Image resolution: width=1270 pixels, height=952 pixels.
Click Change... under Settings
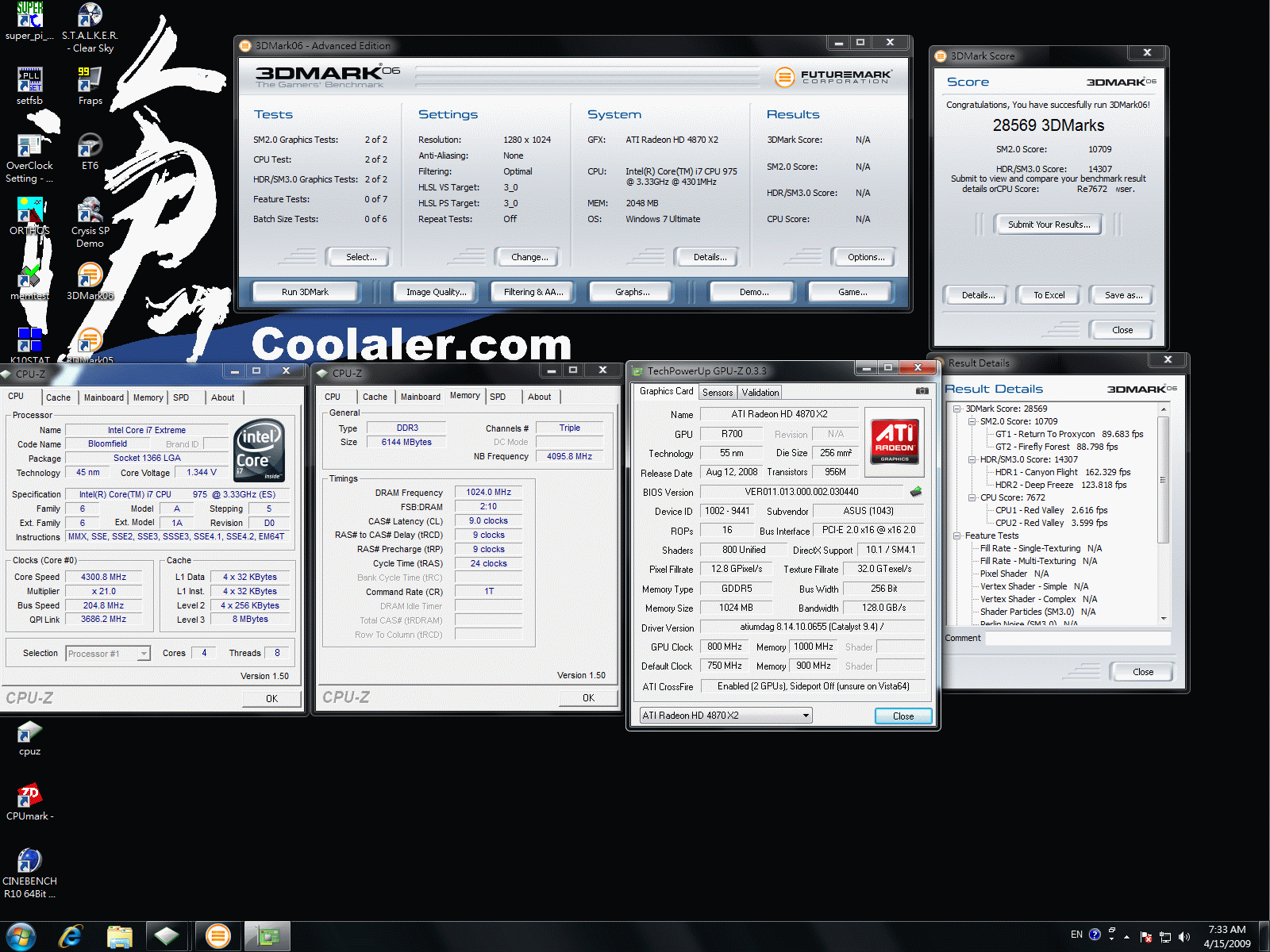[x=529, y=257]
